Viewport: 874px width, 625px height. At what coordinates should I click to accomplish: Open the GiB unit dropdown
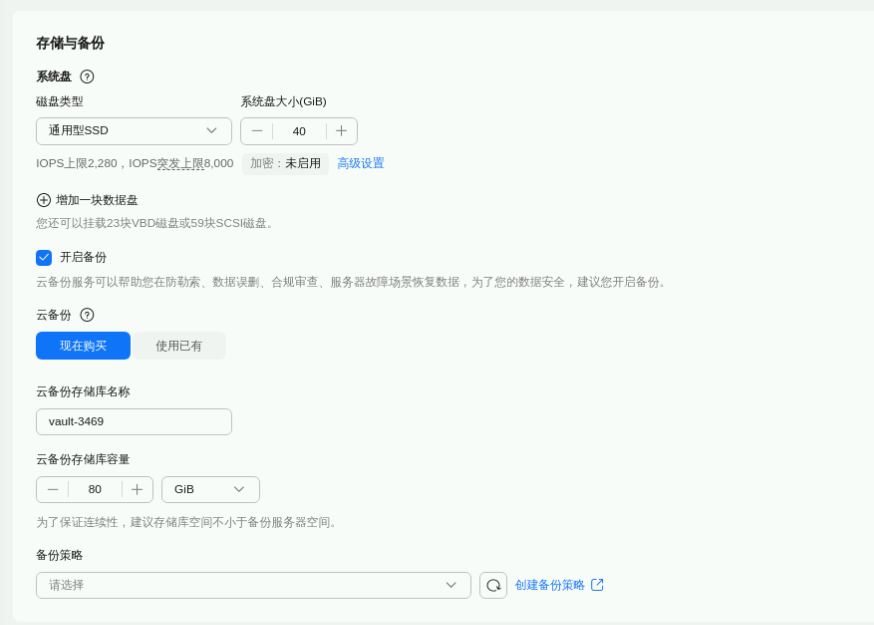(x=210, y=489)
